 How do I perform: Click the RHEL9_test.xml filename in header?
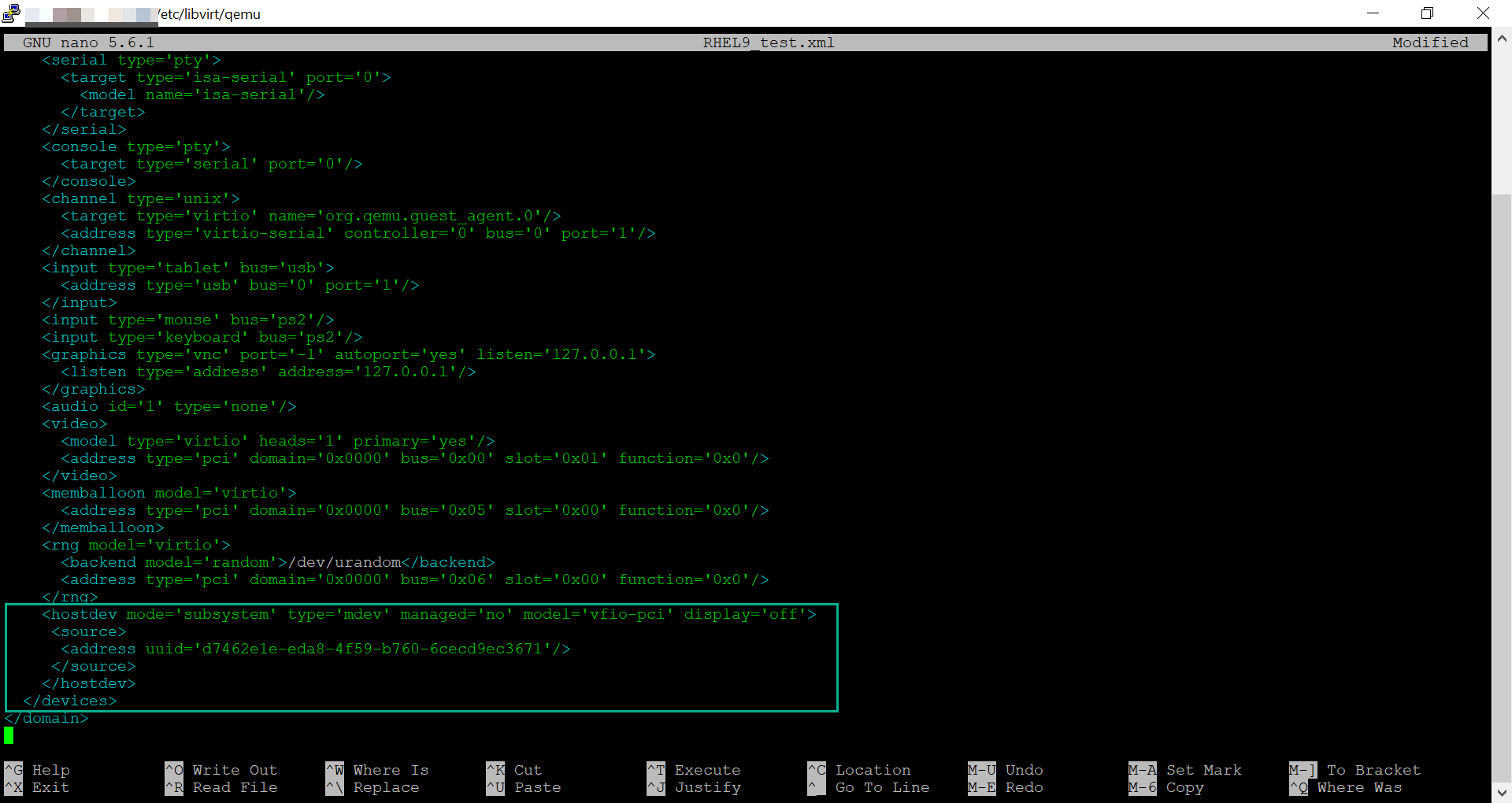(x=769, y=43)
